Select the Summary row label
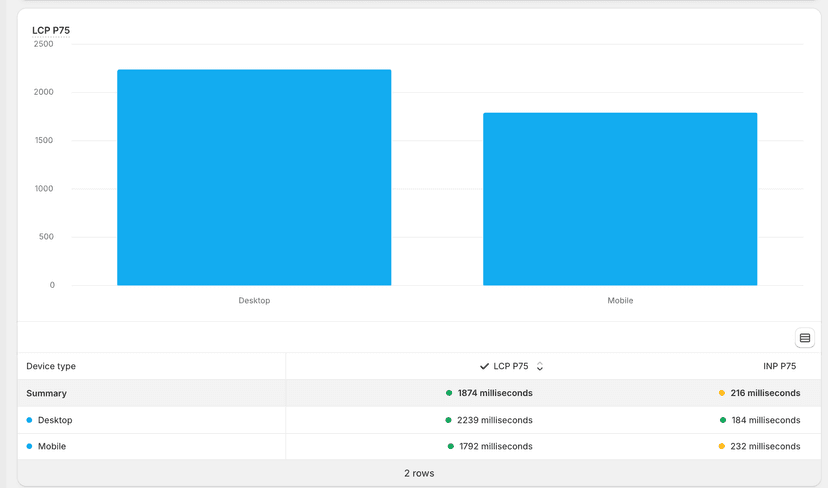 (x=46, y=394)
